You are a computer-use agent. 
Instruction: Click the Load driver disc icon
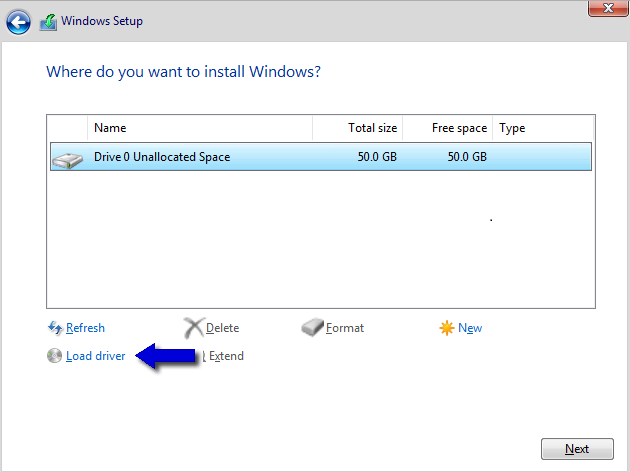point(54,356)
